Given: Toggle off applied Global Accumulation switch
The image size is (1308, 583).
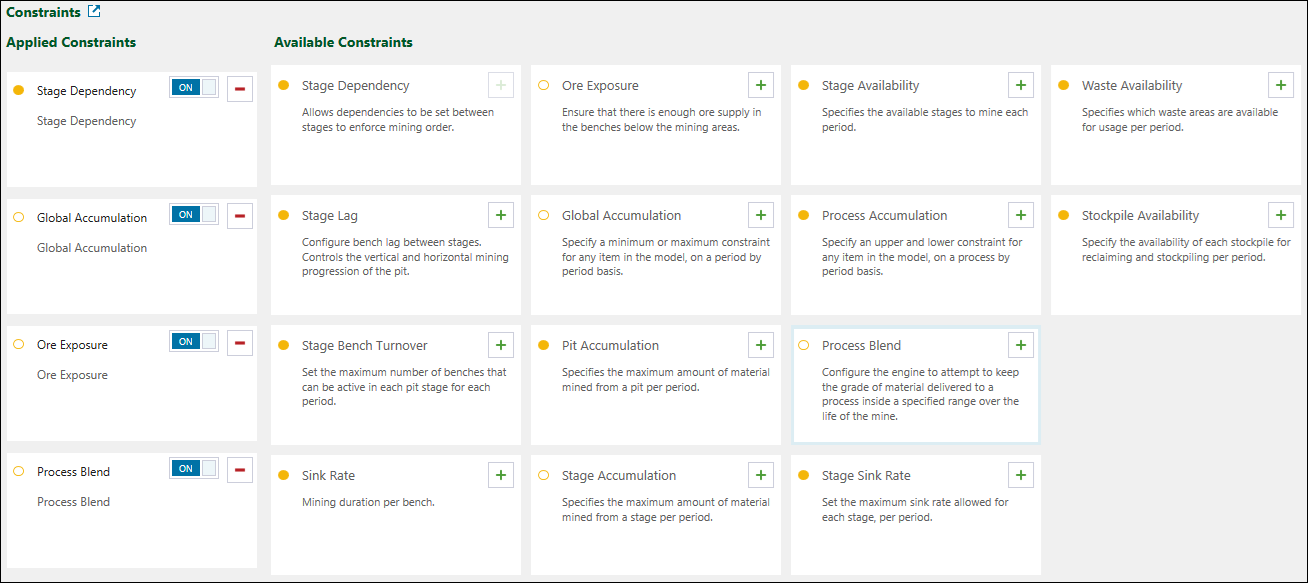Looking at the screenshot, I should coord(194,214).
